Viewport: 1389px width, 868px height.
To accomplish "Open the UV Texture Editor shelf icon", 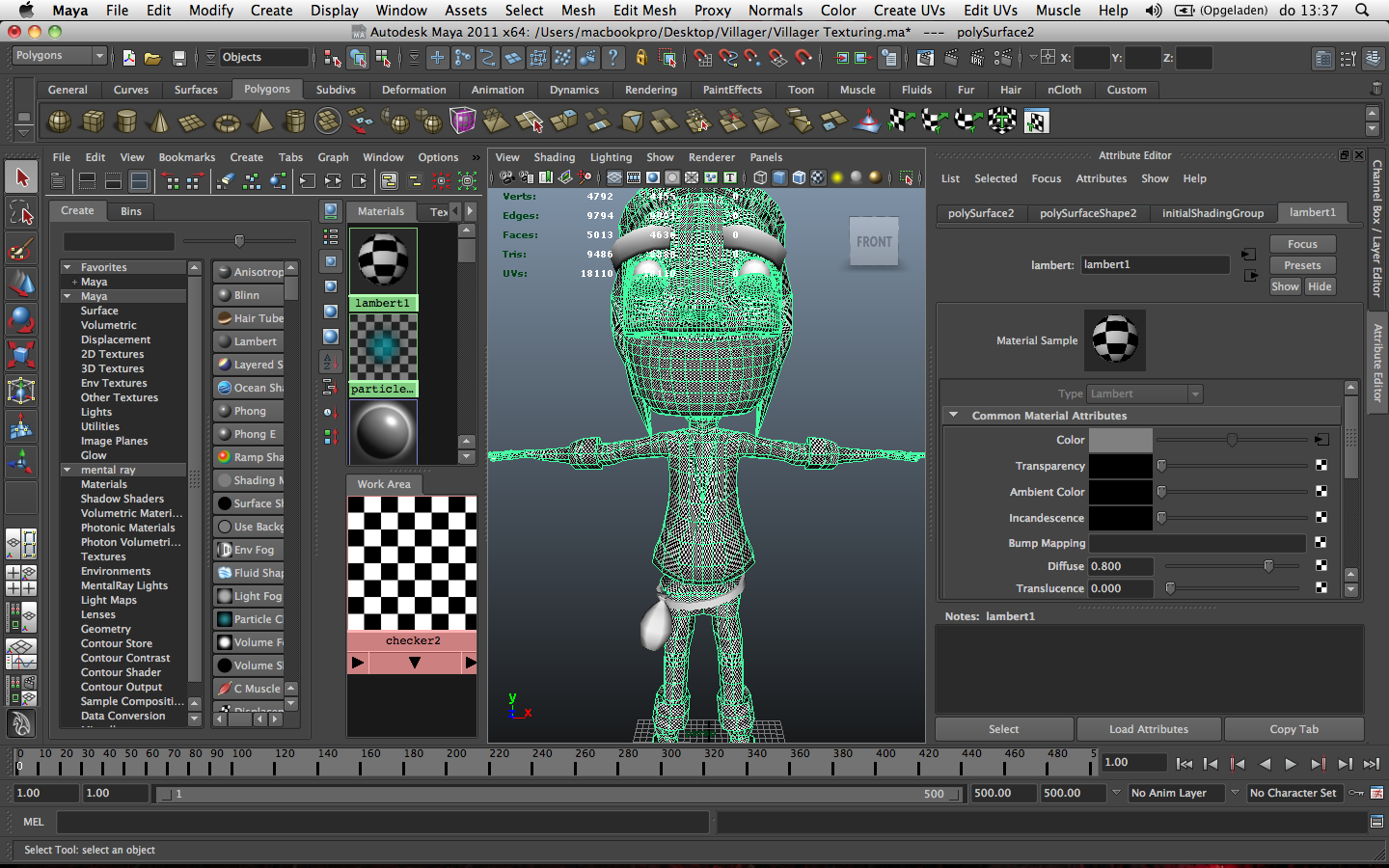I will [x=1036, y=122].
